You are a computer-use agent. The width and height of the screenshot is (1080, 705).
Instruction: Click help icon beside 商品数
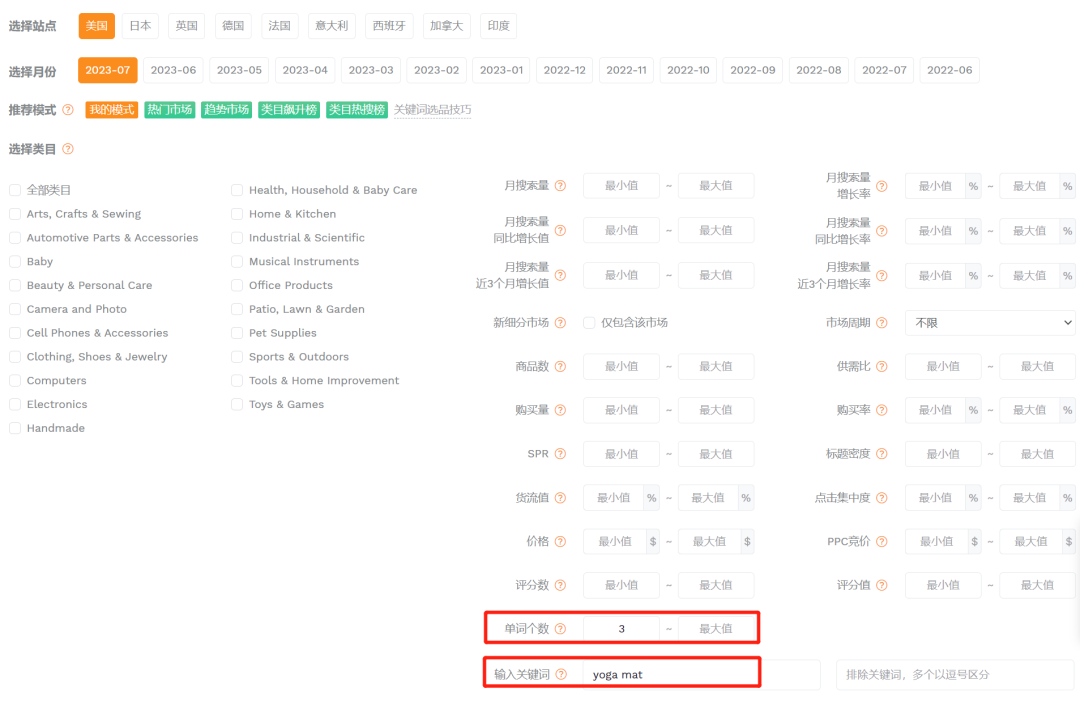point(560,366)
